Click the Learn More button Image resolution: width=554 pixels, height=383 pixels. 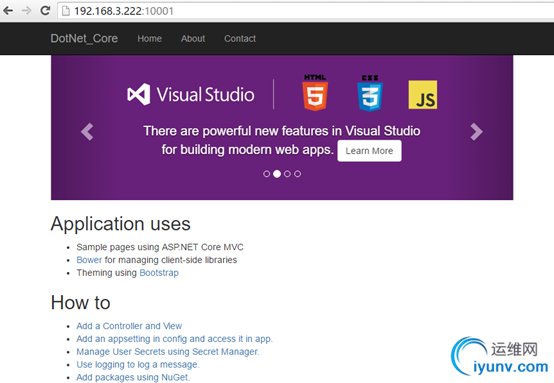point(369,151)
